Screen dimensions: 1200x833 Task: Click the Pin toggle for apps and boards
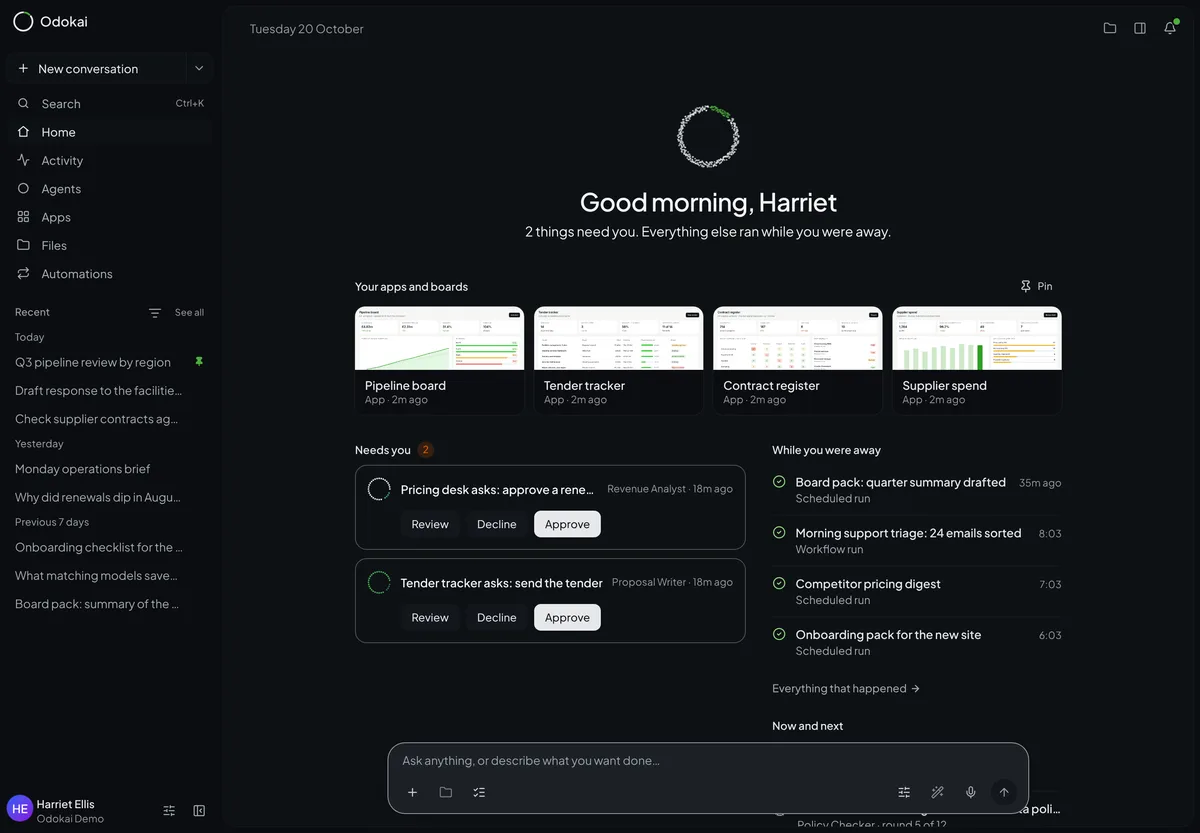point(1036,286)
